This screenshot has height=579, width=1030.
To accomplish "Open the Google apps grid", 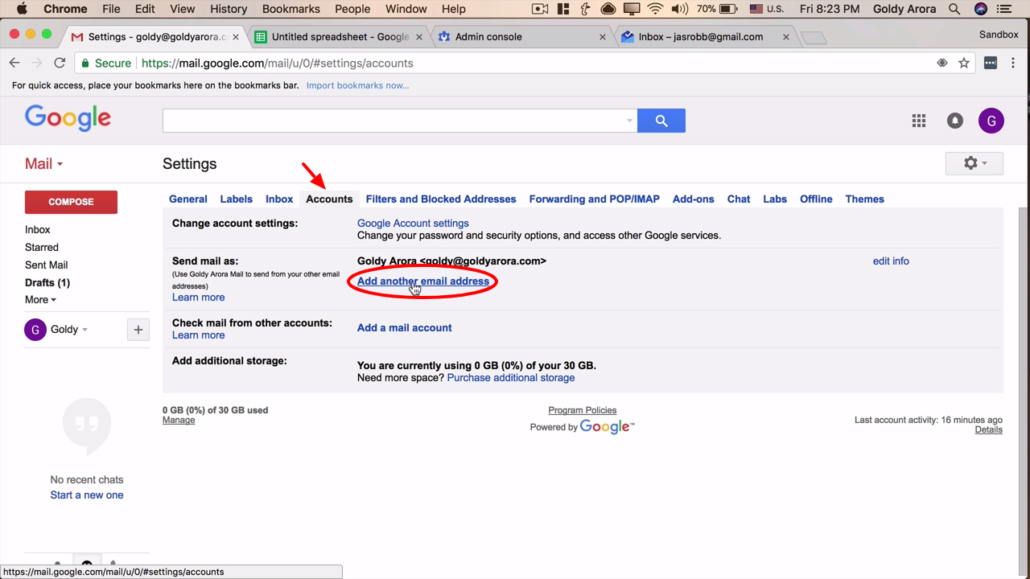I will [918, 120].
